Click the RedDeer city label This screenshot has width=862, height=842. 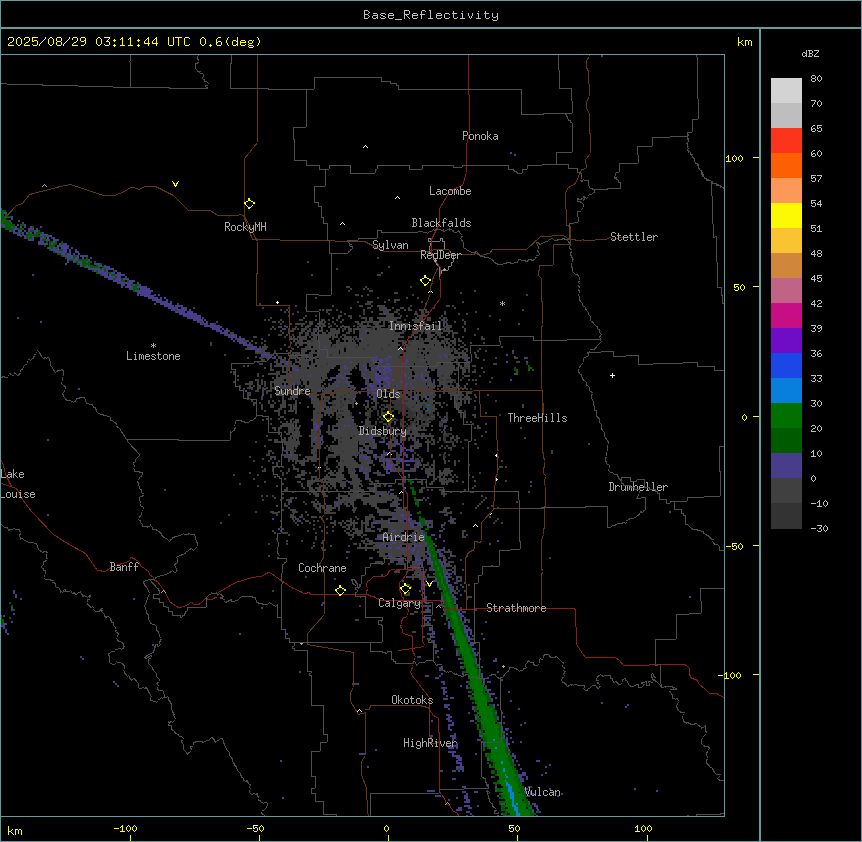(440, 255)
